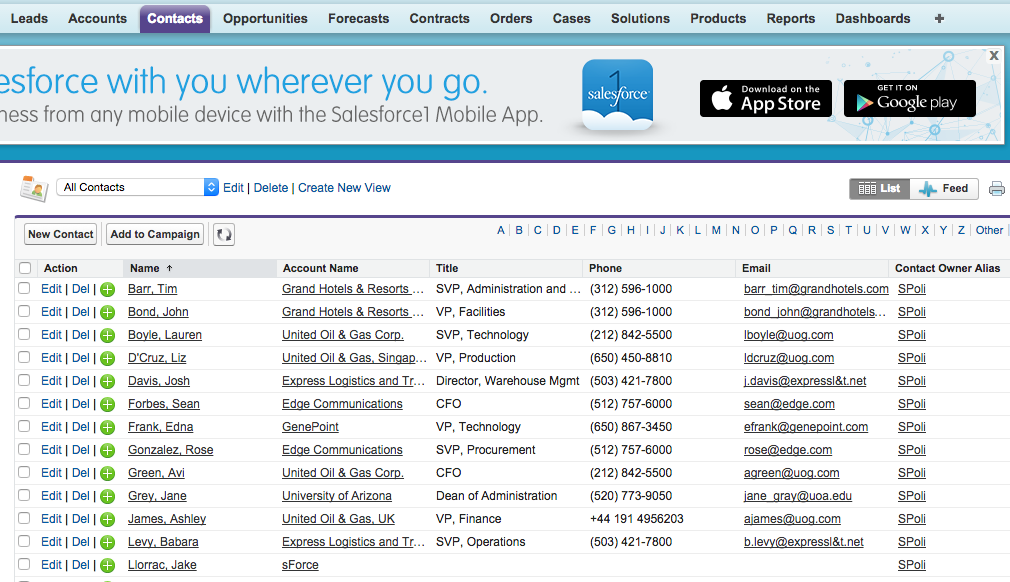This screenshot has width=1010, height=582.
Task: Click the Salesforce1 app cloud logo
Action: [x=617, y=95]
